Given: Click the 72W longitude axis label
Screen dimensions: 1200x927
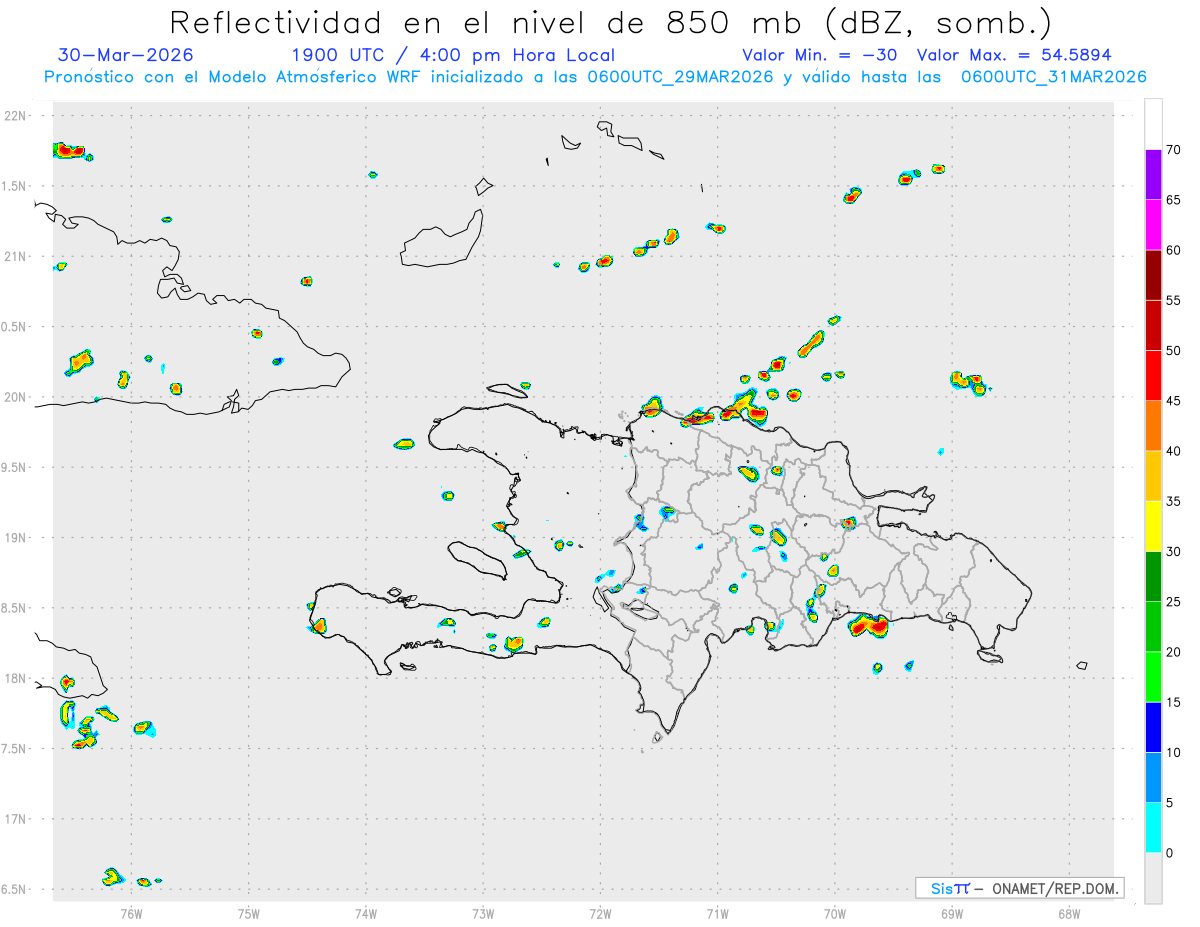Looking at the screenshot, I should pyautogui.click(x=600, y=913).
